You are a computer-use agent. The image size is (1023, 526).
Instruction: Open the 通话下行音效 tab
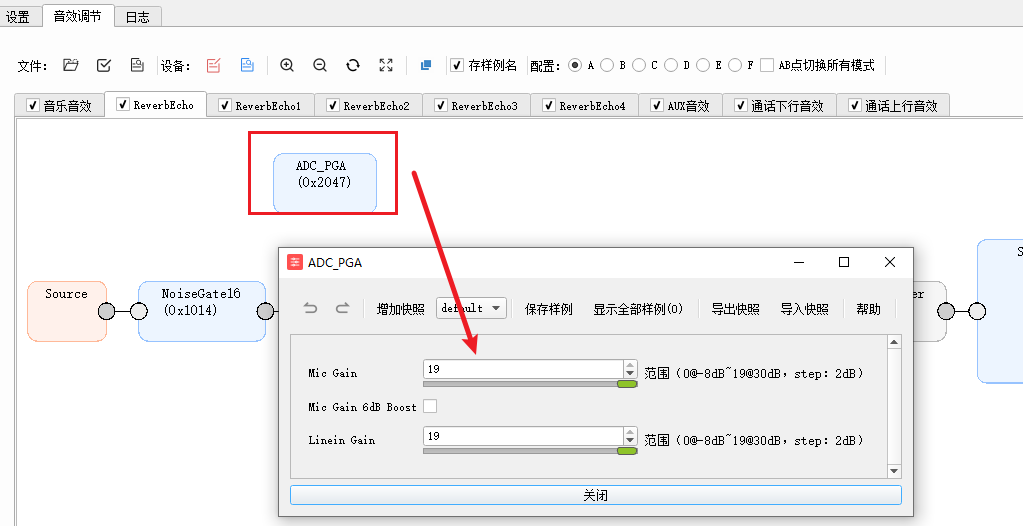click(779, 105)
